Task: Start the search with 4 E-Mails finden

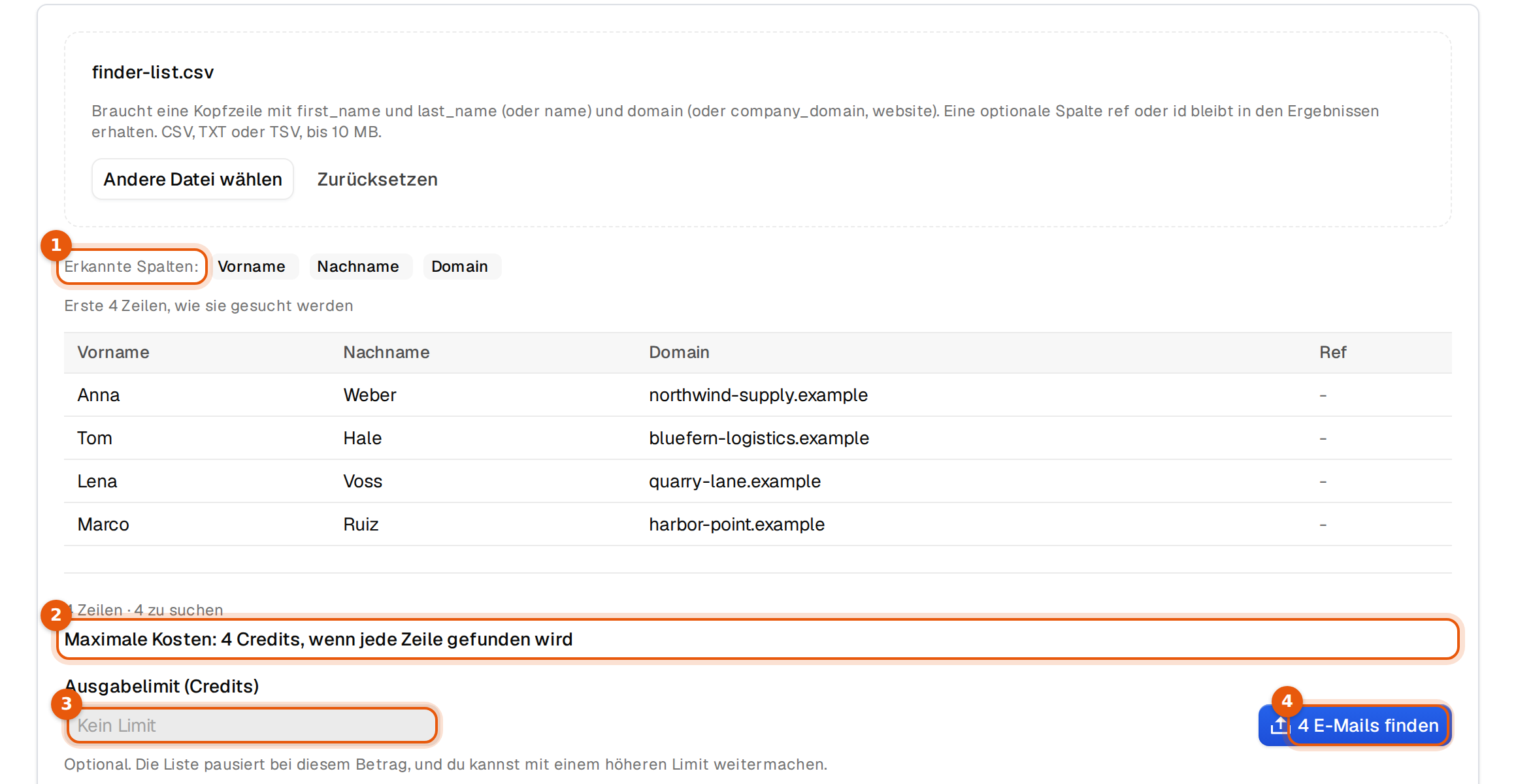Action: point(1355,725)
